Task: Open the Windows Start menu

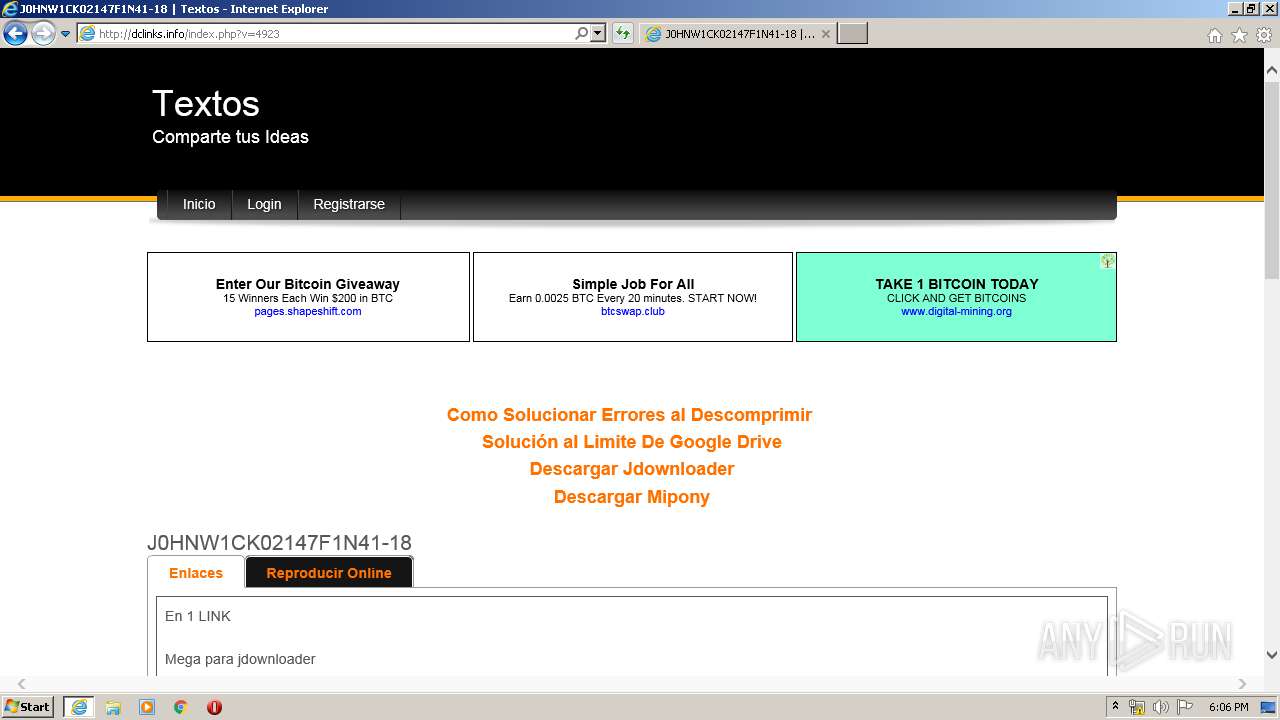Action: pos(28,707)
